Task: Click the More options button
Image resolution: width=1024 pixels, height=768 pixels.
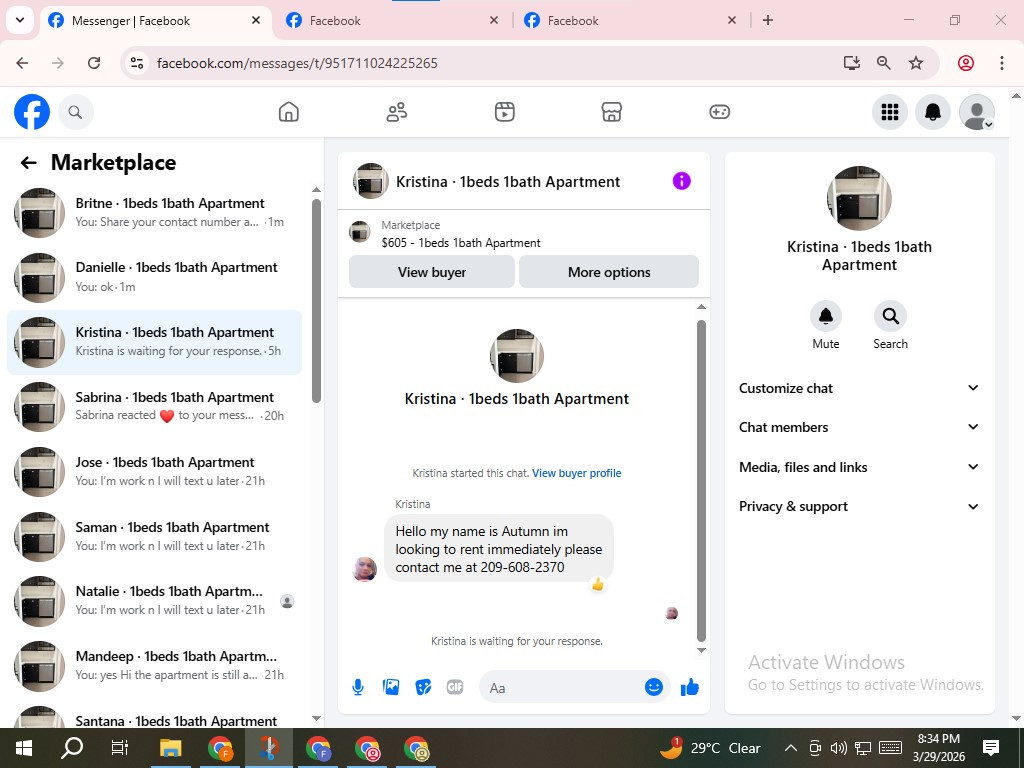Action: [609, 272]
